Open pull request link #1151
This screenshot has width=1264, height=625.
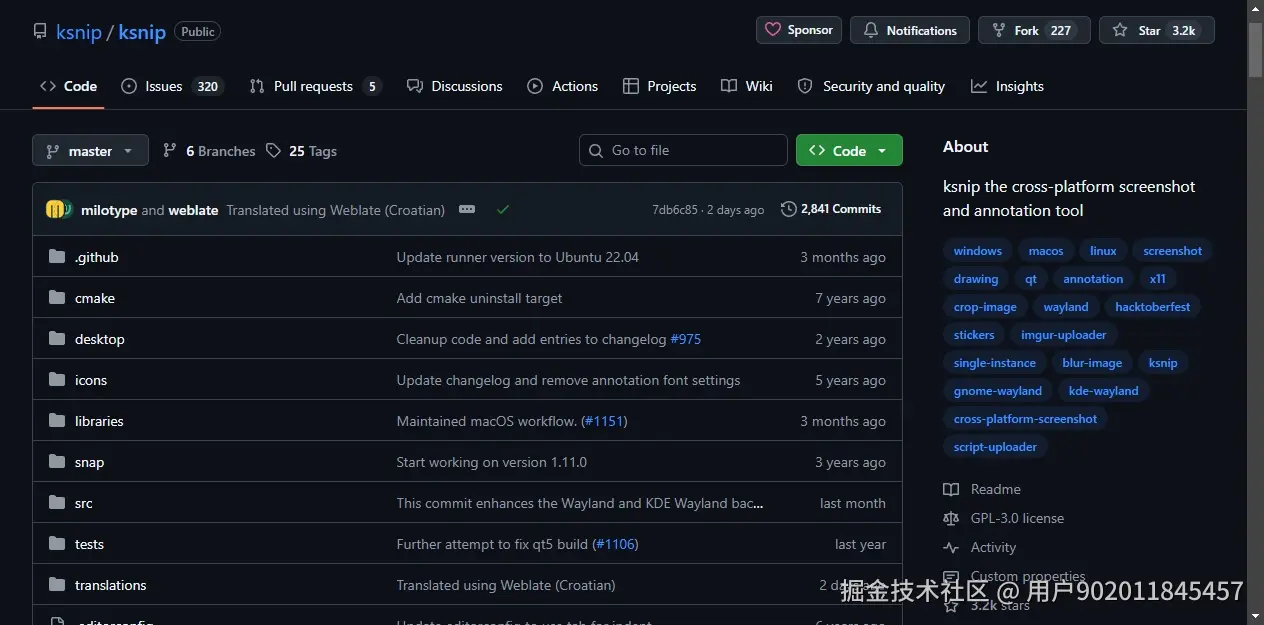click(604, 421)
